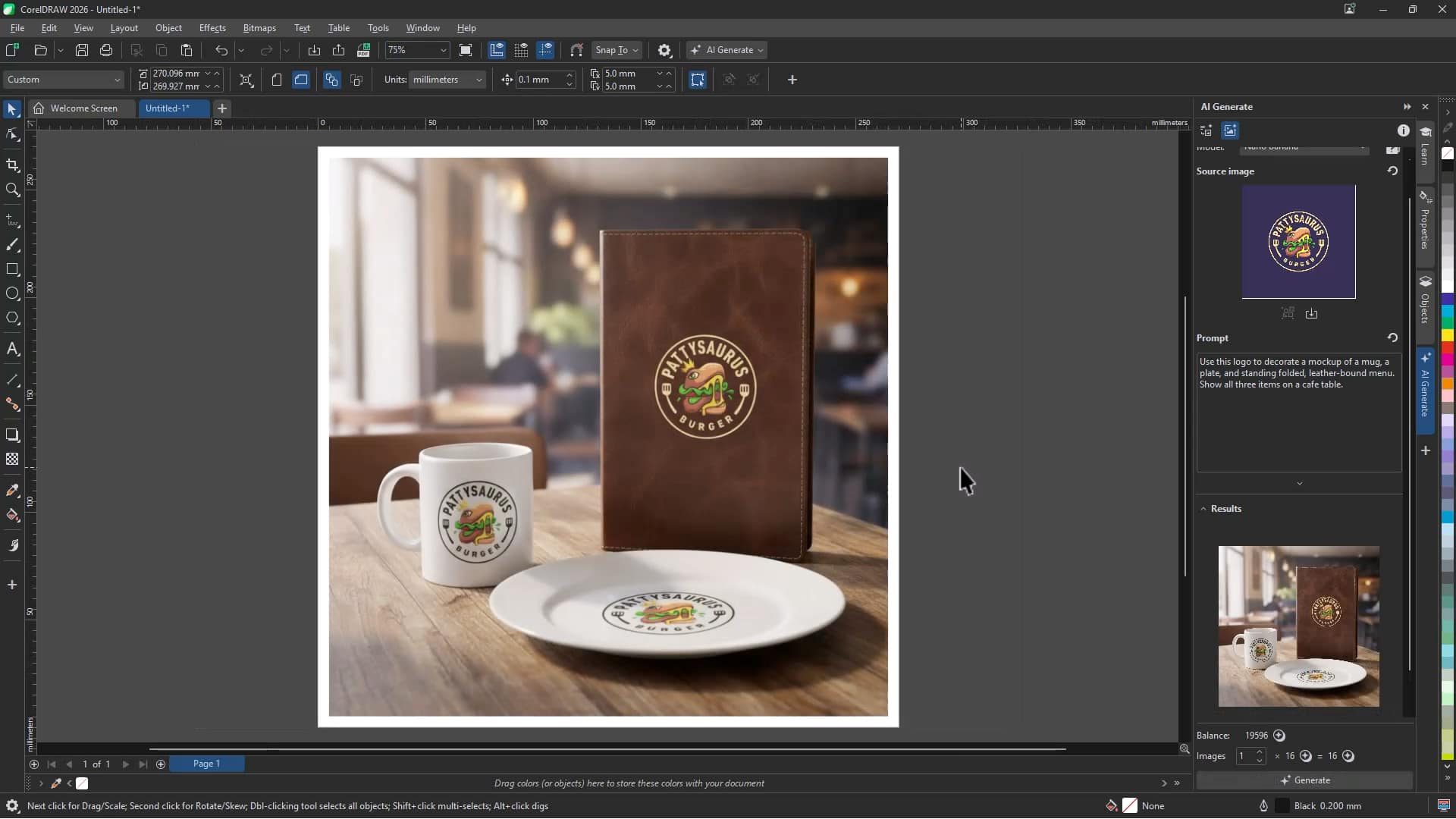Open the AI Generate toolbar dropdown
This screenshot has height=819, width=1456.
click(726, 50)
